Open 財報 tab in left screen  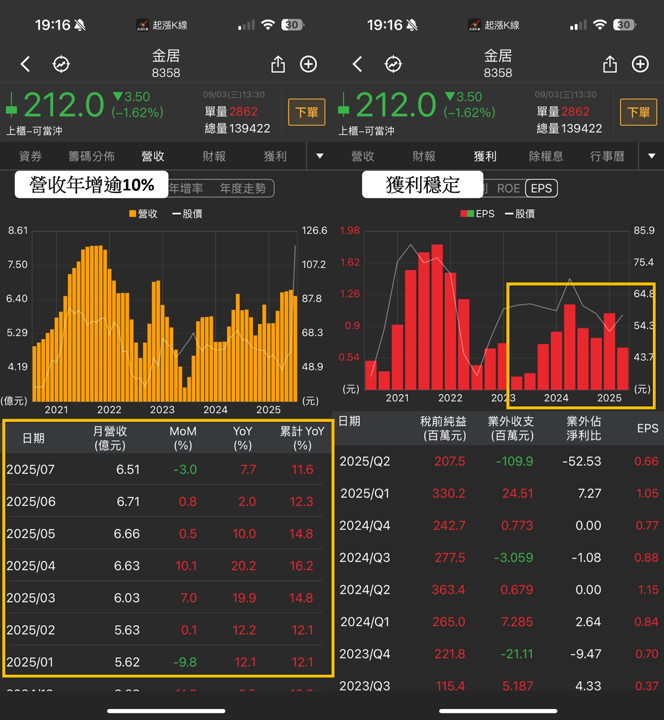click(214, 156)
